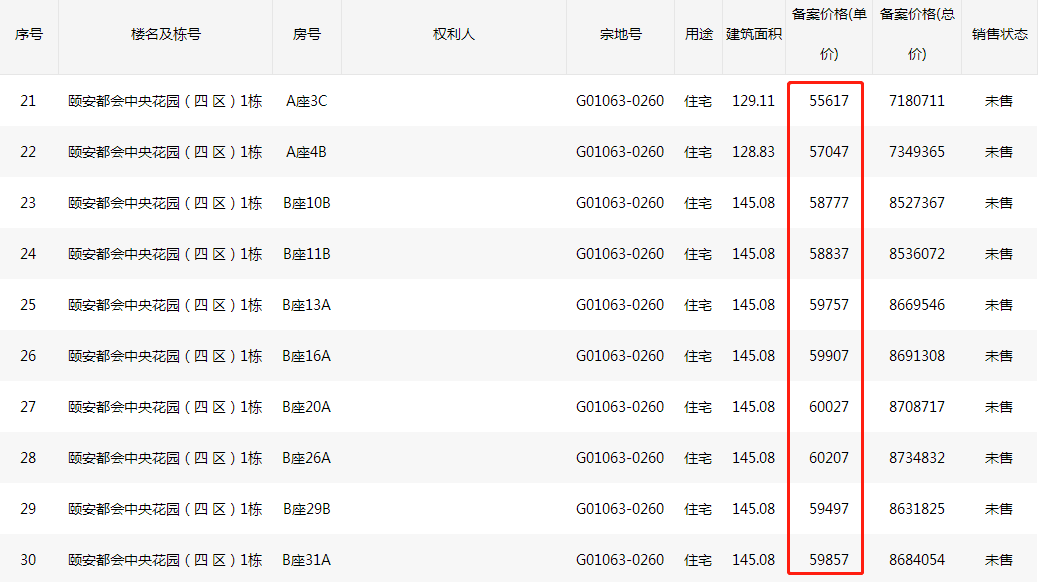The height and width of the screenshot is (582, 1062).
Task: Click the 备案价格(单价) column header
Action: [829, 35]
